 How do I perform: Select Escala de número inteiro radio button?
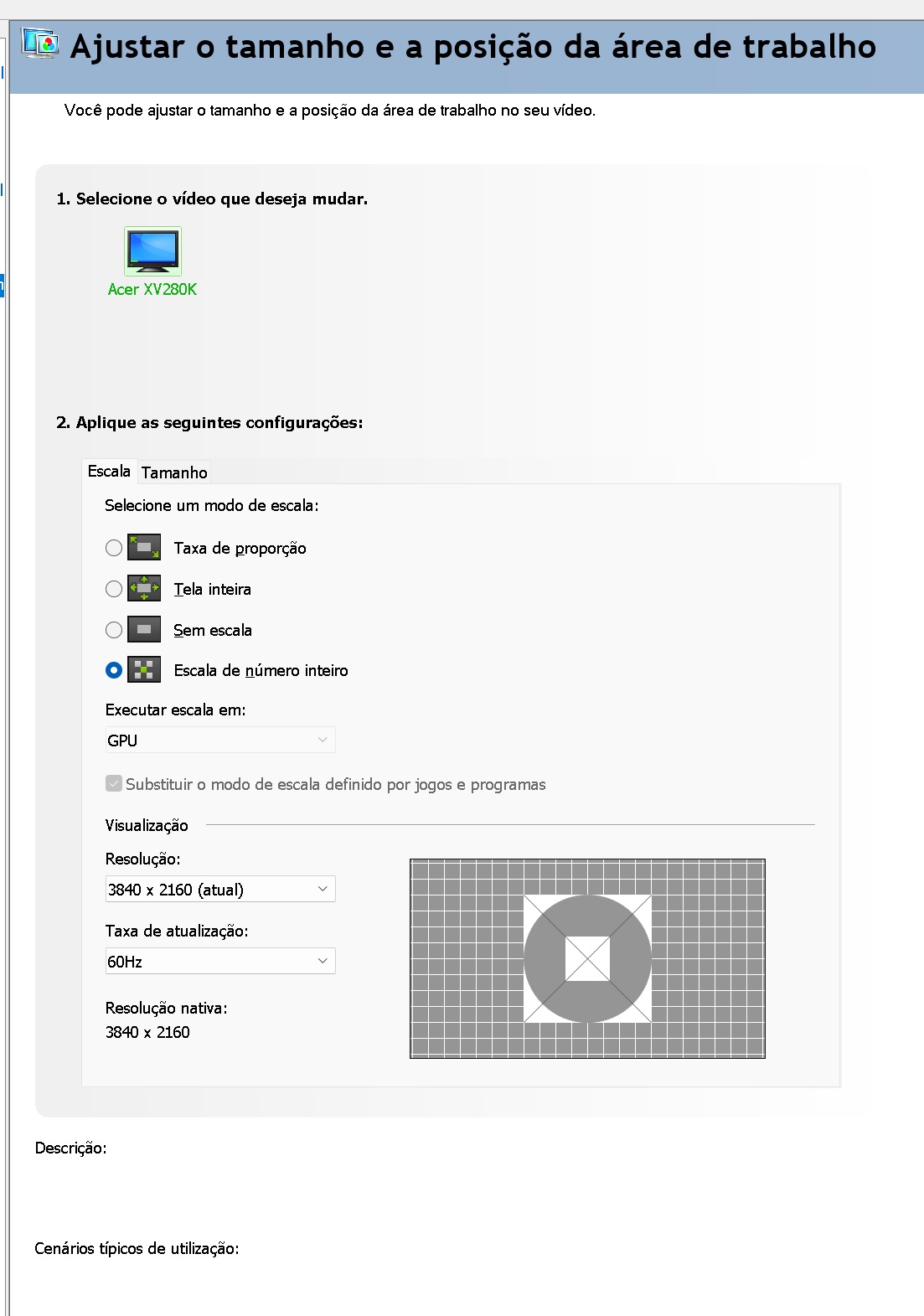(114, 670)
